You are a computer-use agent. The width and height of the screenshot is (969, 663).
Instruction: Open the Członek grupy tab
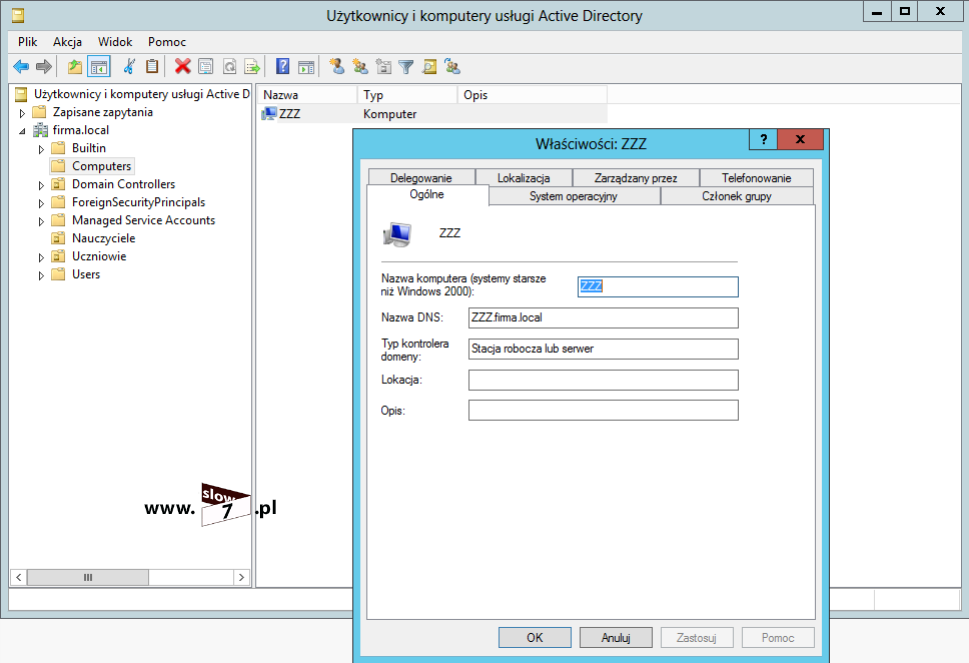tap(737, 197)
